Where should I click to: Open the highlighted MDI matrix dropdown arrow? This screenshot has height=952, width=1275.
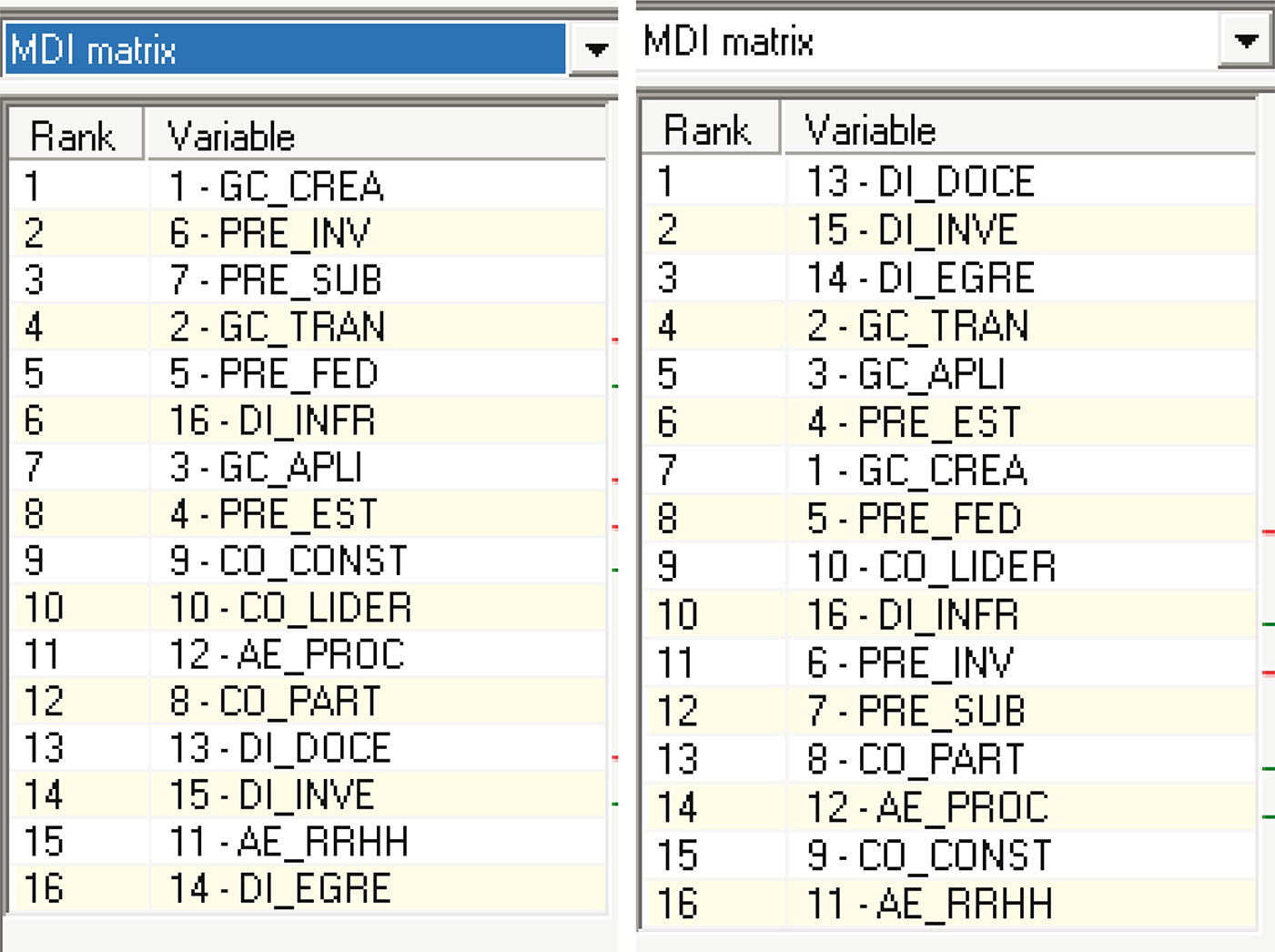point(595,48)
